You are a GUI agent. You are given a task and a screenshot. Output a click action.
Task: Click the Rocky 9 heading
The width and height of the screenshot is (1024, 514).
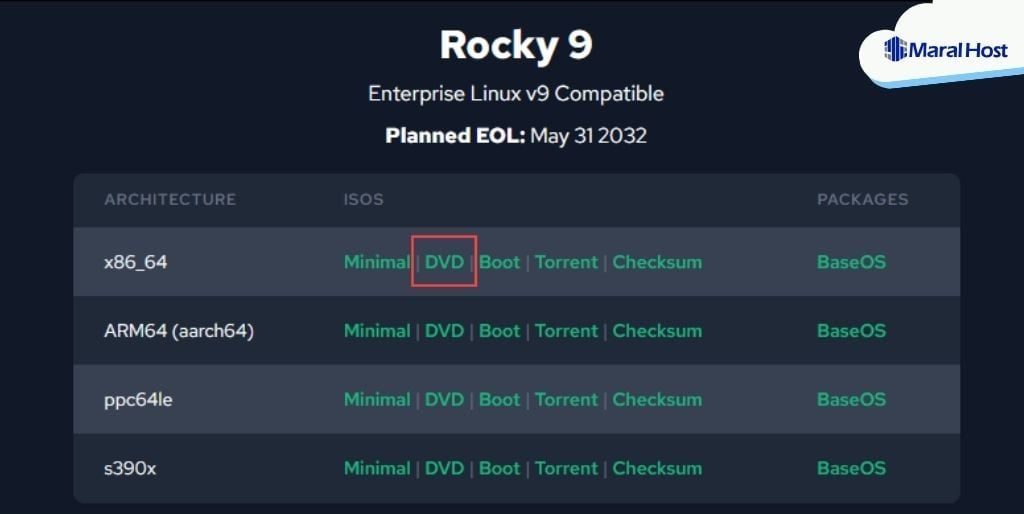click(515, 45)
